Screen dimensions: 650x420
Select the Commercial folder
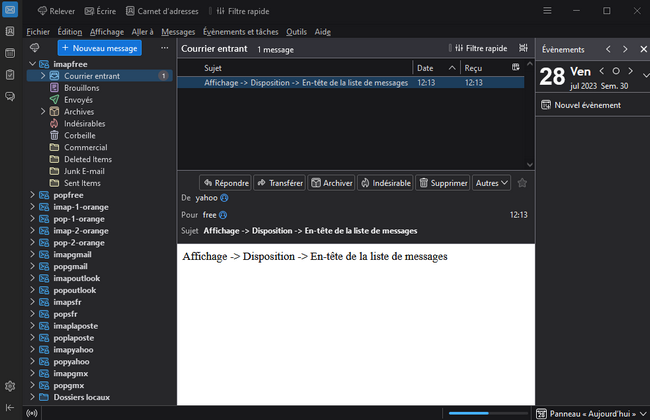point(100,148)
